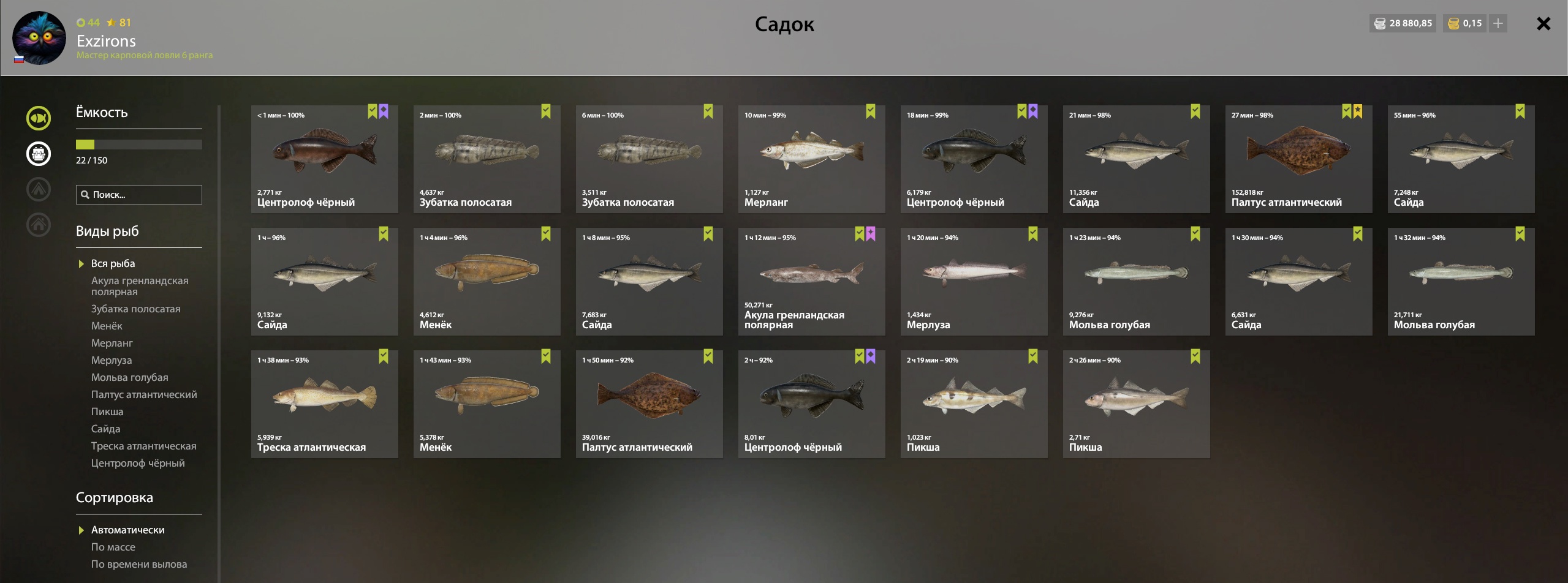Show Вся рыба in fish types
The width and height of the screenshot is (1568, 583).
(113, 263)
